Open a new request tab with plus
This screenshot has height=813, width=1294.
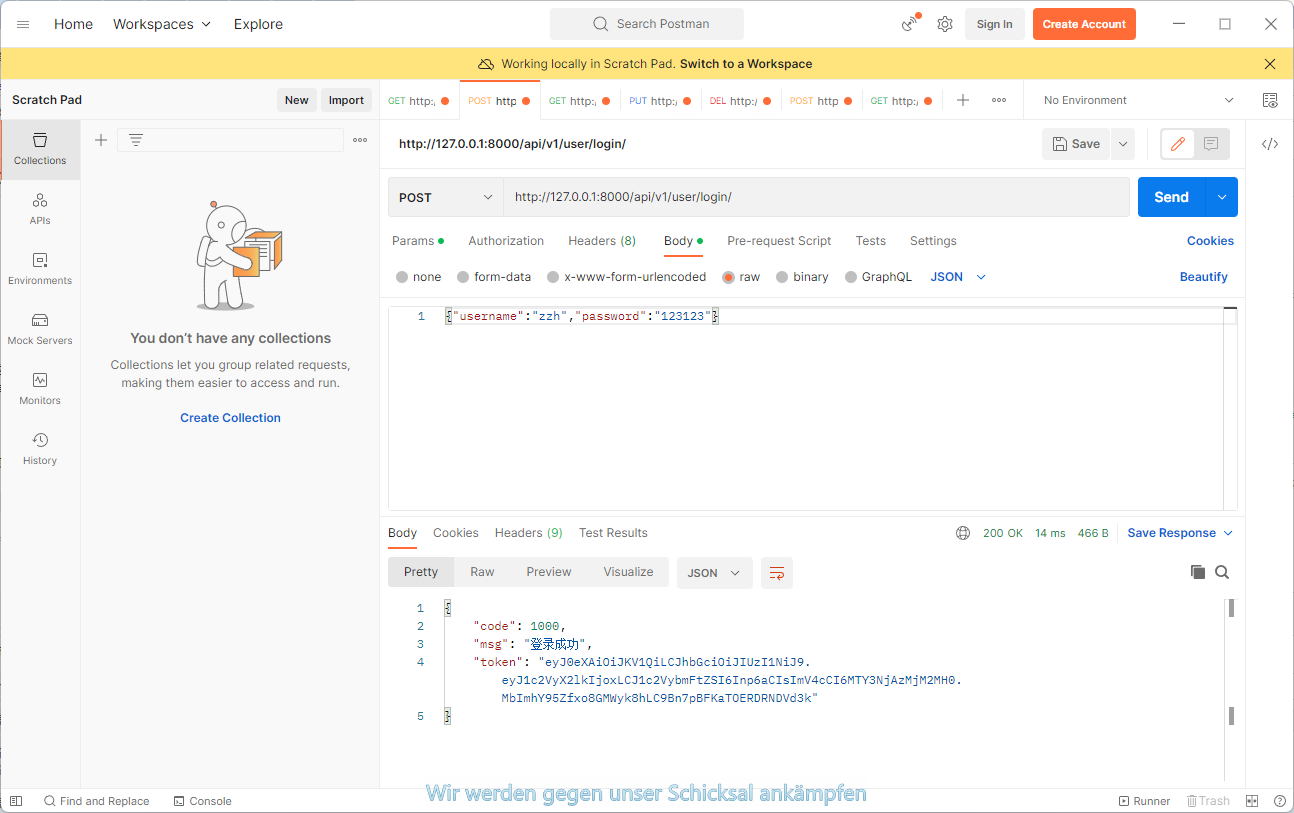(963, 100)
